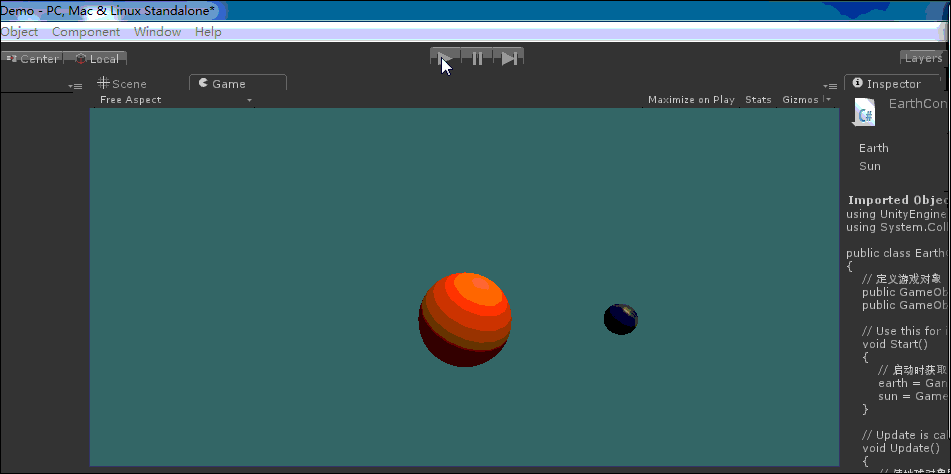This screenshot has width=951, height=474.
Task: Toggle Gizmos in the Game view
Action: coord(800,99)
